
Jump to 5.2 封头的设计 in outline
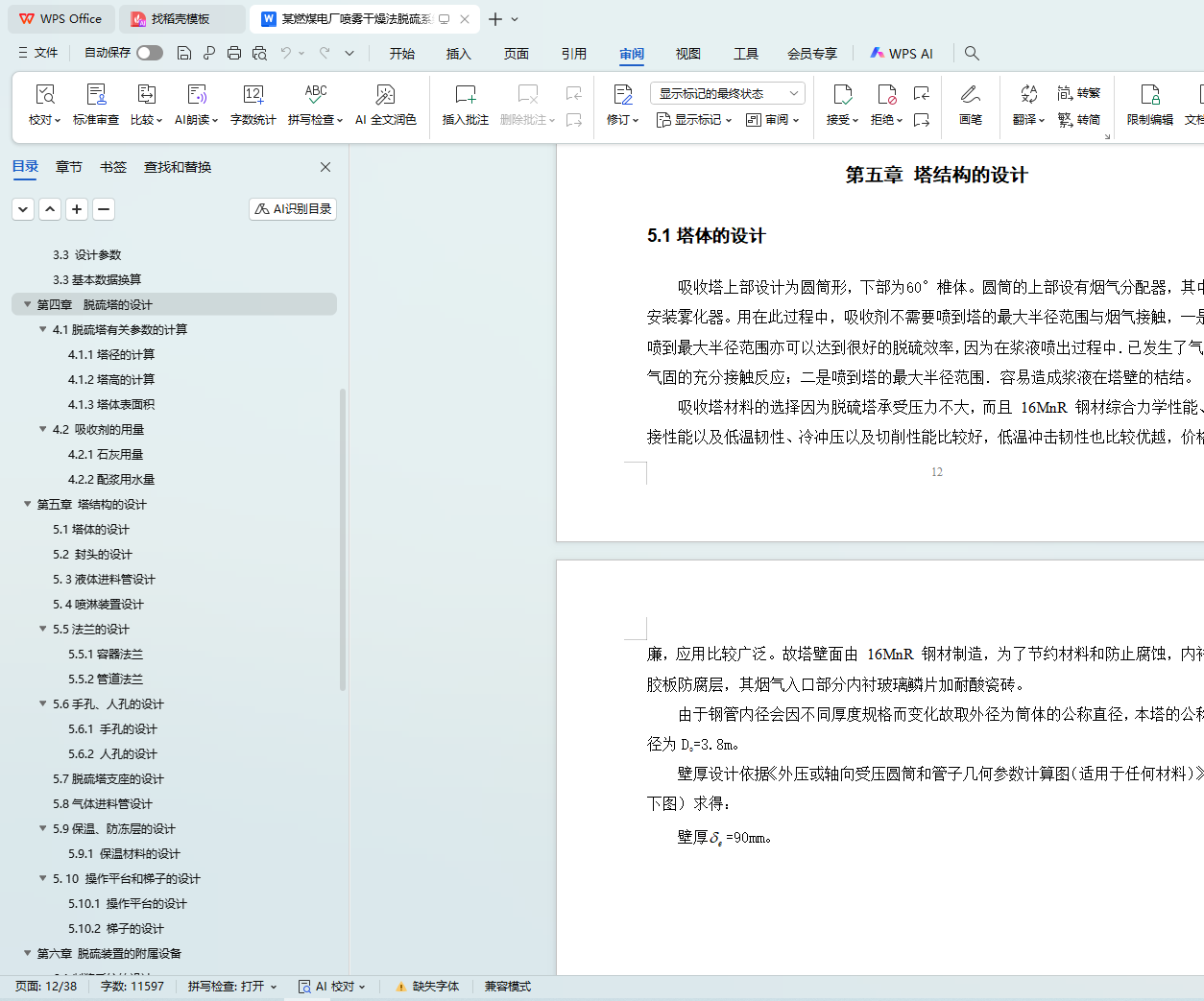tap(93, 554)
